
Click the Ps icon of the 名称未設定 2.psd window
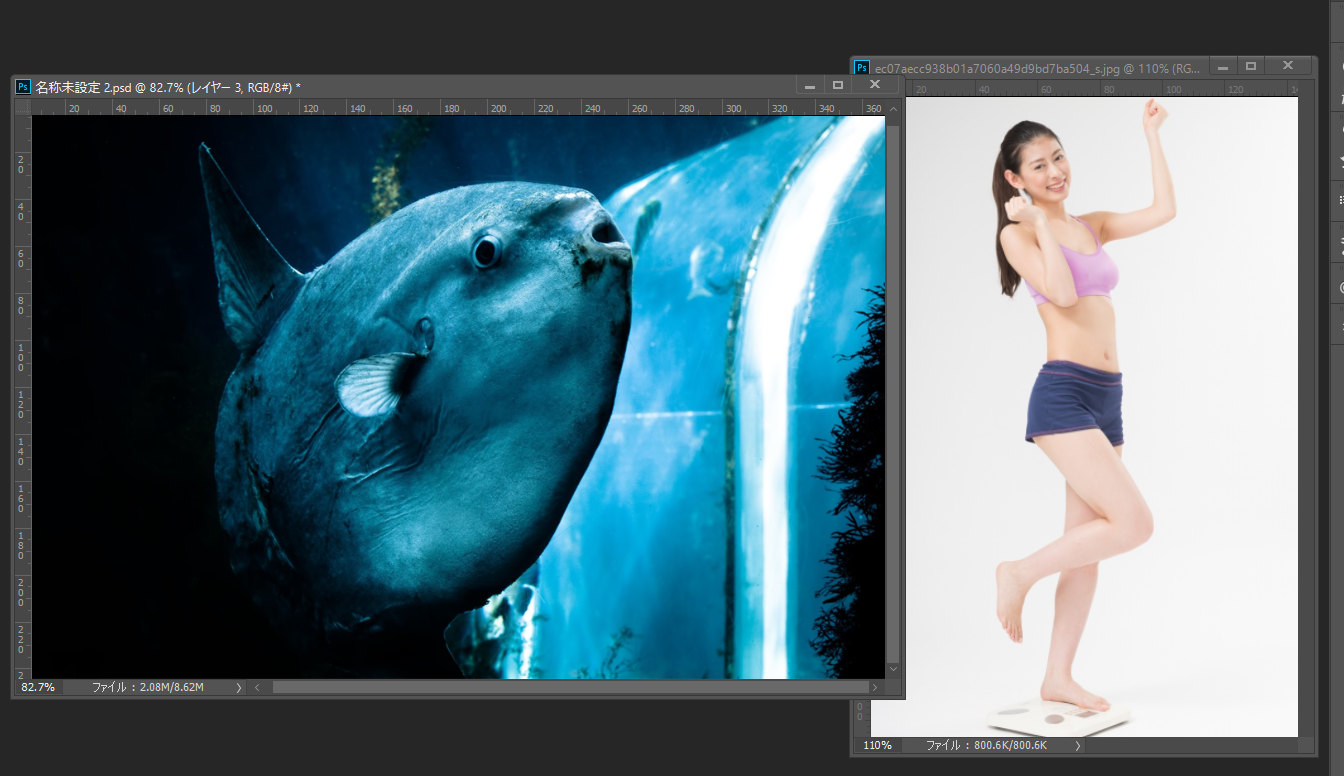pos(23,87)
